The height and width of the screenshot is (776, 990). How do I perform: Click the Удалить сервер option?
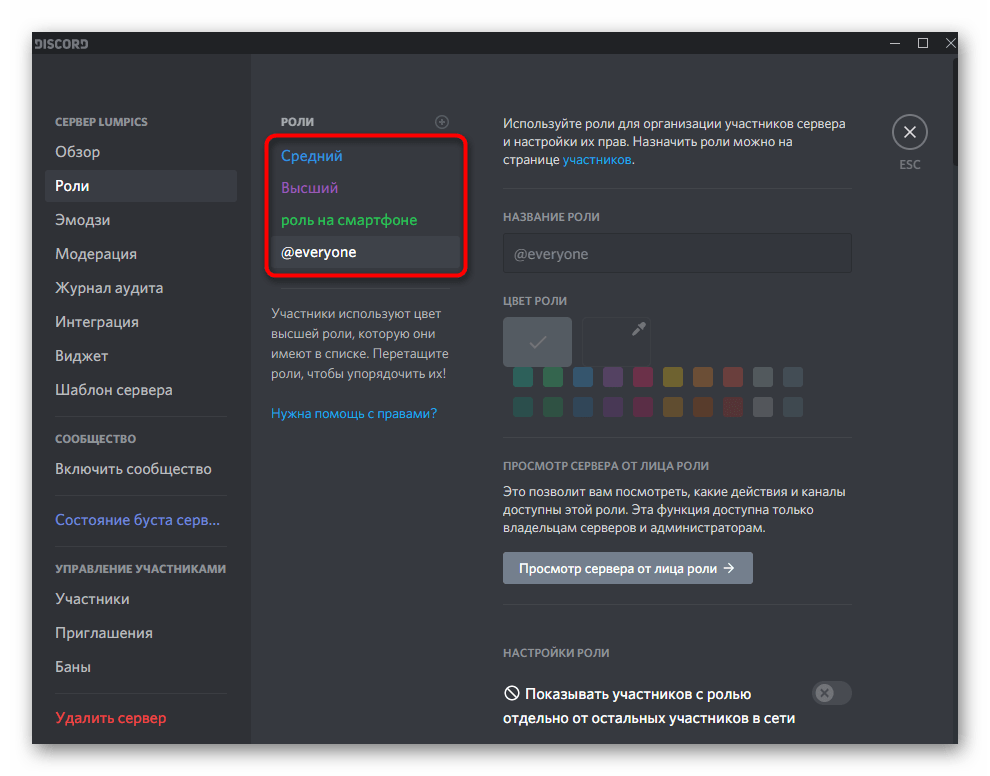tap(111, 718)
